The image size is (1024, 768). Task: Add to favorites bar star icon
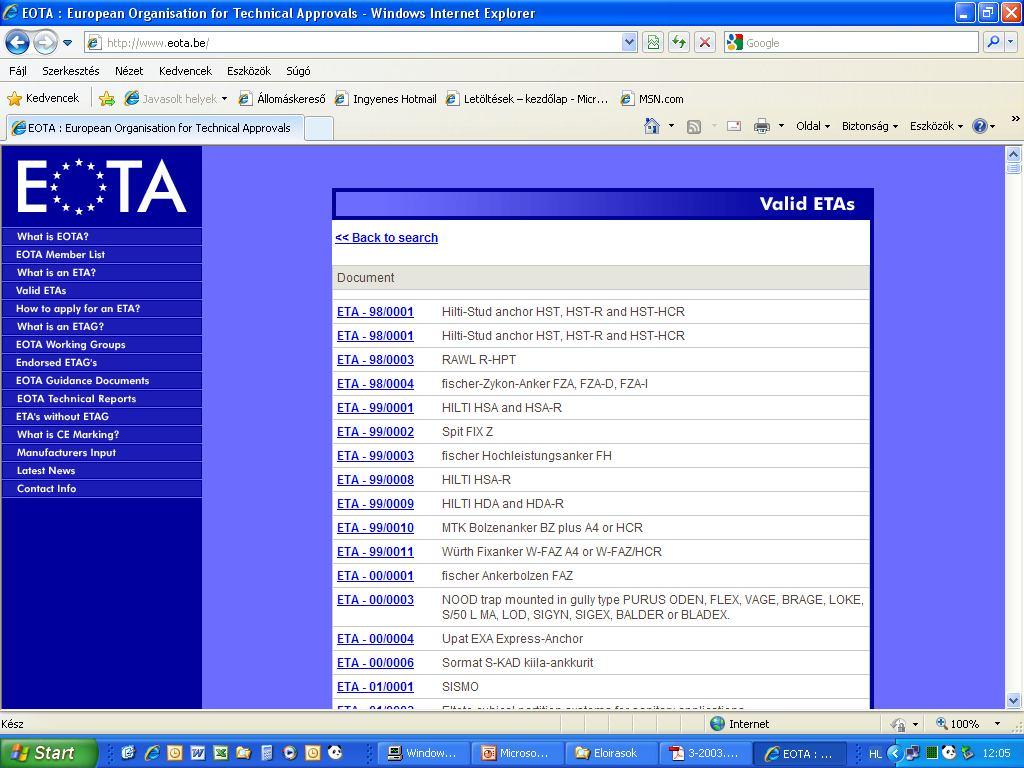point(106,99)
